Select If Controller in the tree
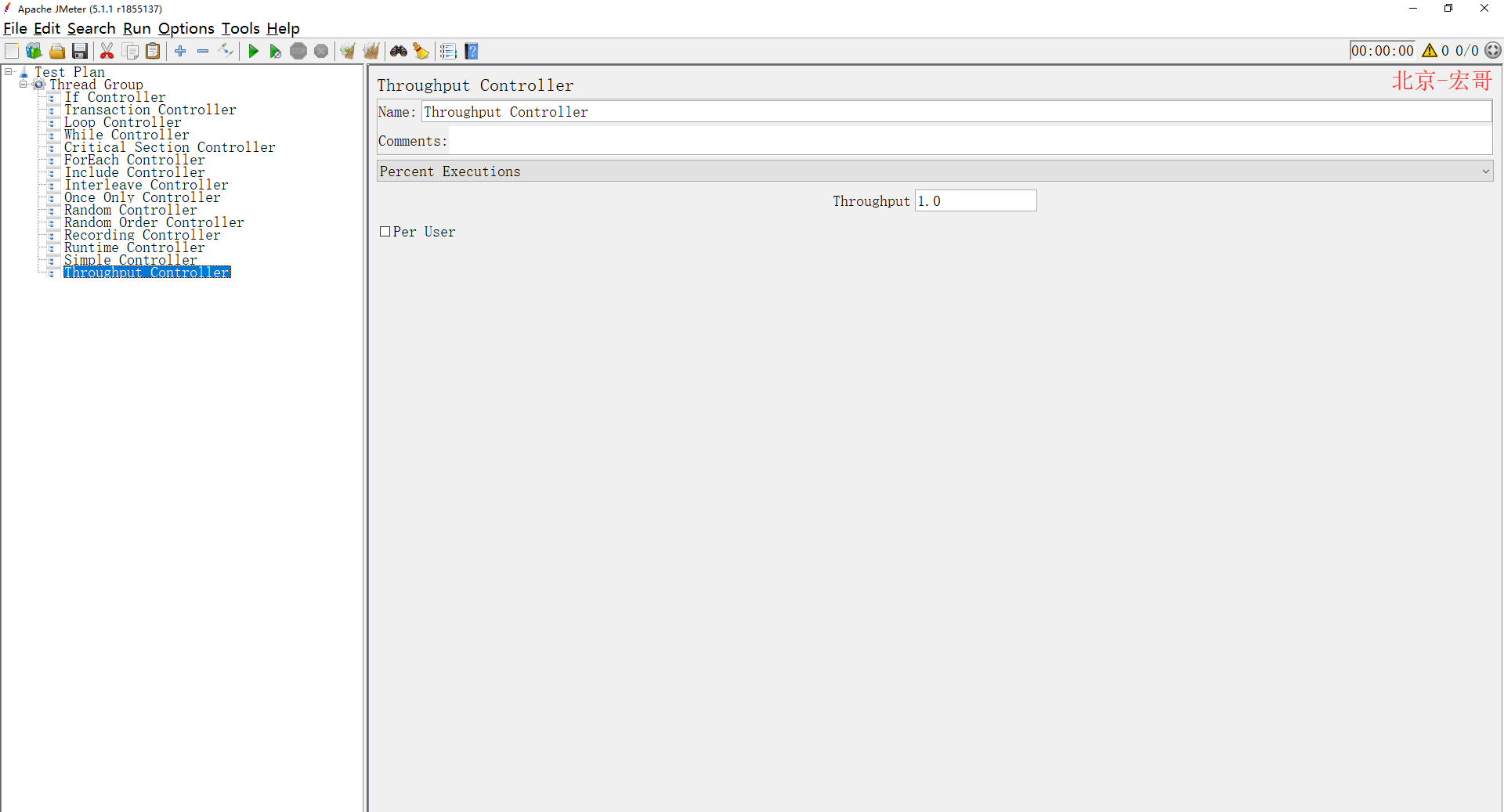The width and height of the screenshot is (1504, 812). coord(114,97)
